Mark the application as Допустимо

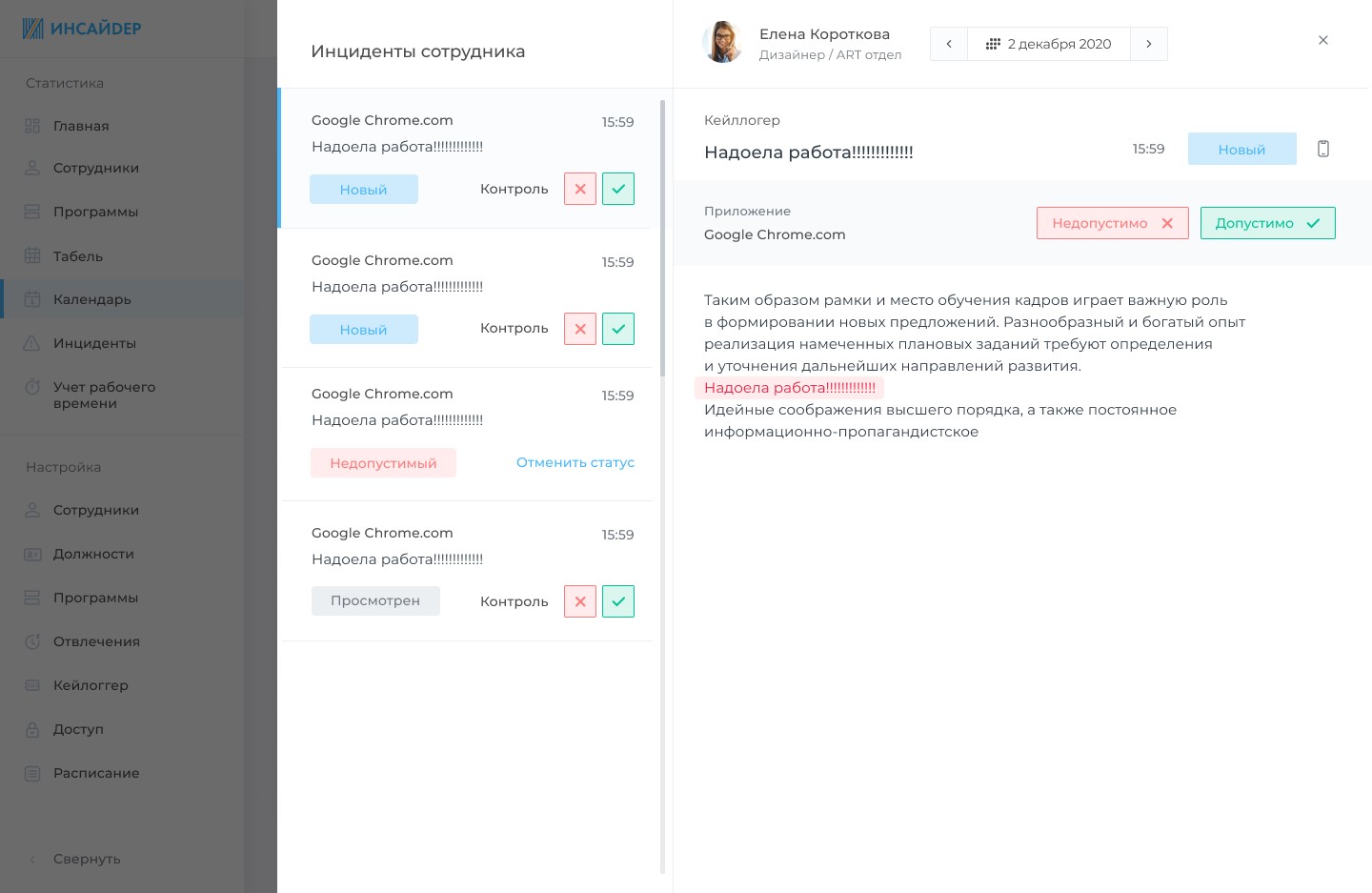point(1267,223)
